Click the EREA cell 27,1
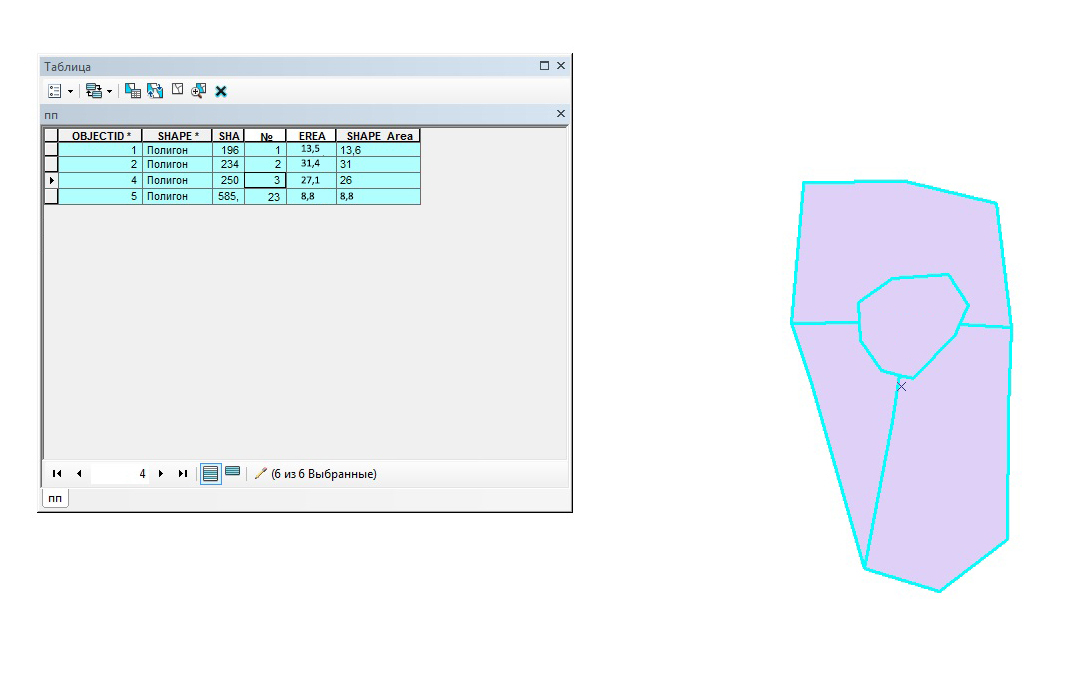1071x676 pixels. (x=311, y=180)
